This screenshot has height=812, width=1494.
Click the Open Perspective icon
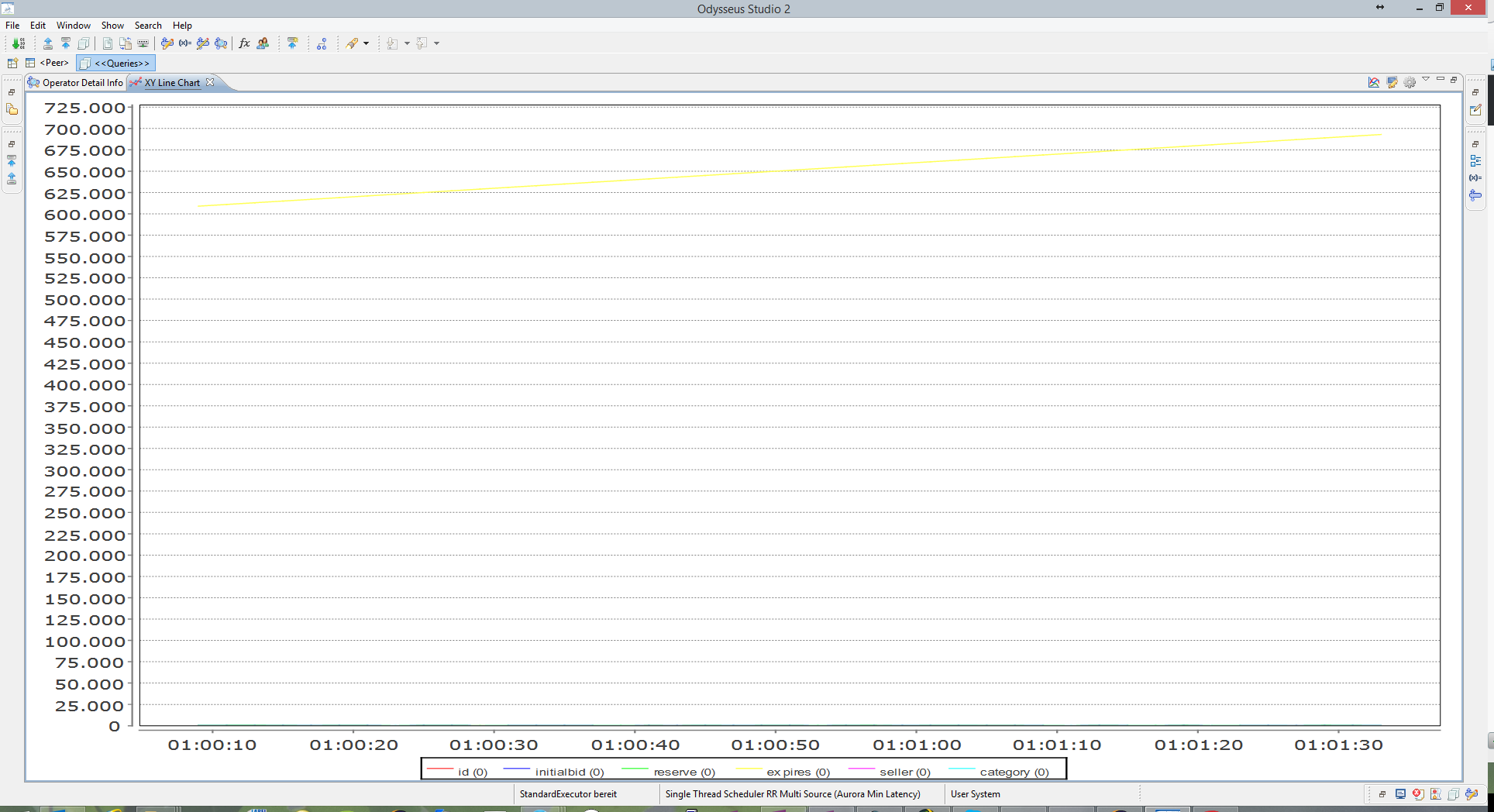12,63
